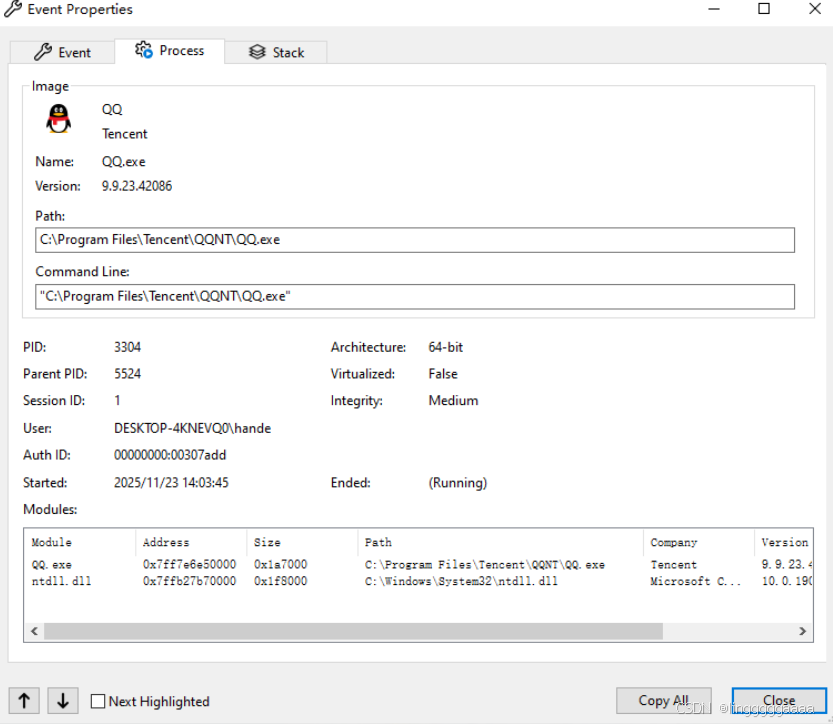Click the modules horizontal scrollbar thumb

pyautogui.click(x=353, y=631)
